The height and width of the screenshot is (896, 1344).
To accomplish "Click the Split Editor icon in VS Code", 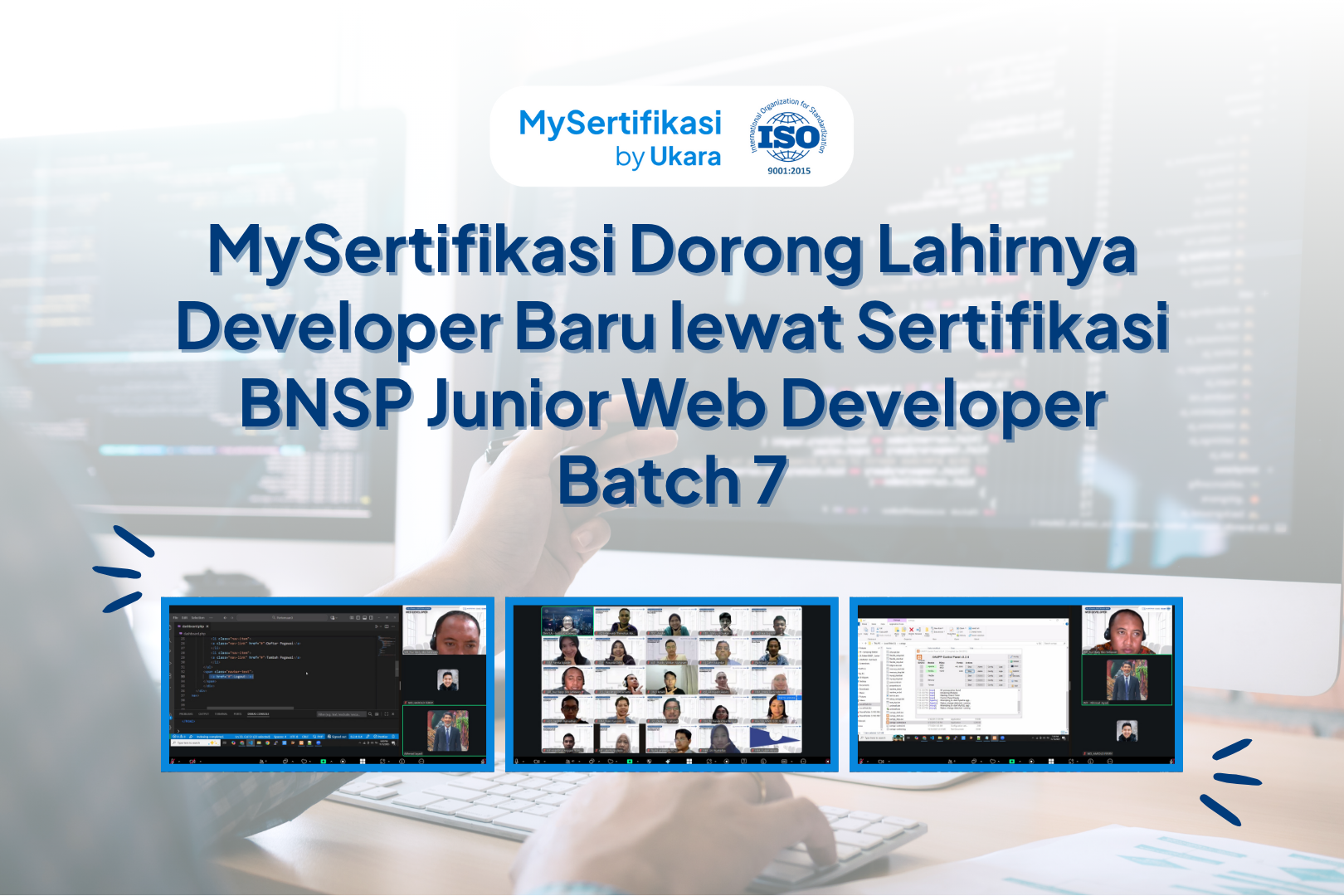I will [x=387, y=626].
